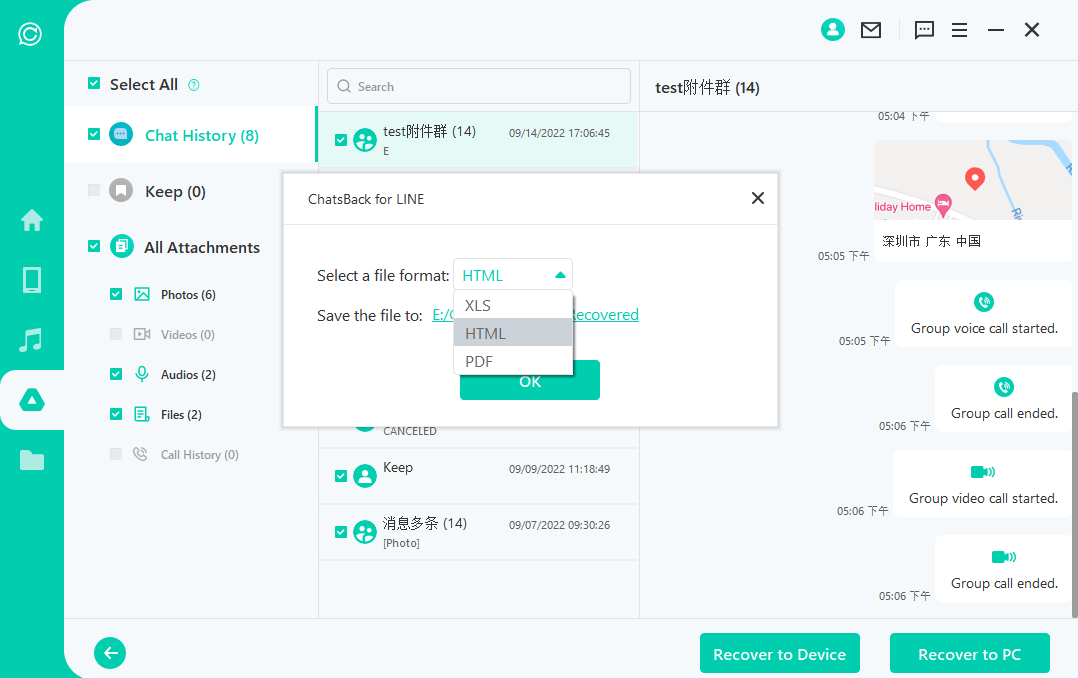Uncheck the 消息多条 chat checkbox
1078x678 pixels.
tap(341, 532)
